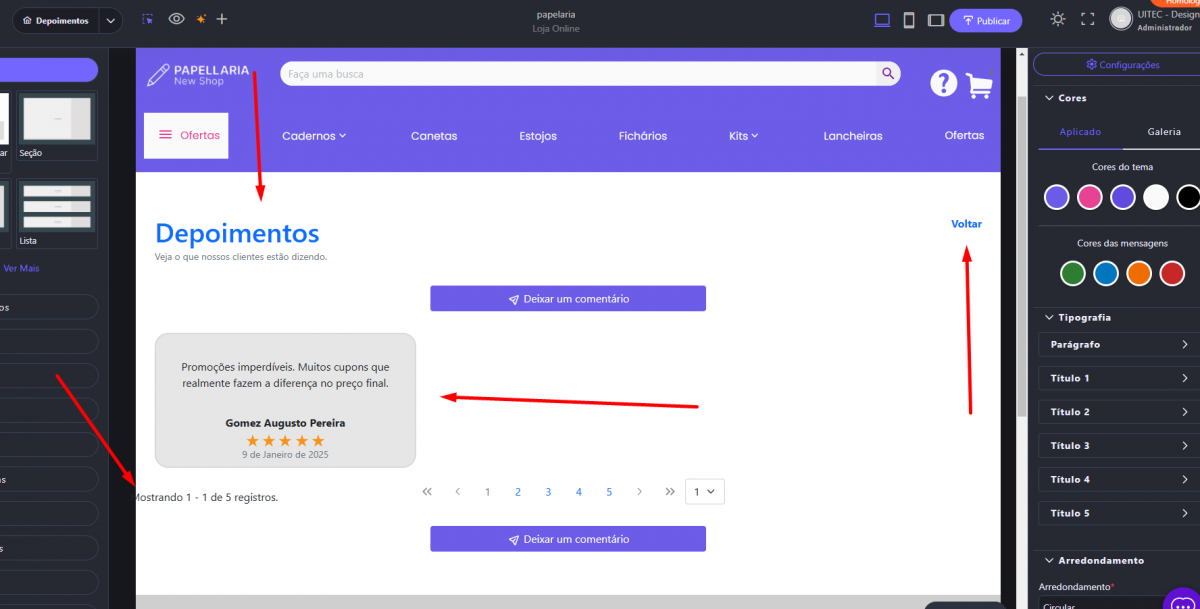Select the pink theme color swatch
The height and width of the screenshot is (609, 1200).
point(1089,197)
